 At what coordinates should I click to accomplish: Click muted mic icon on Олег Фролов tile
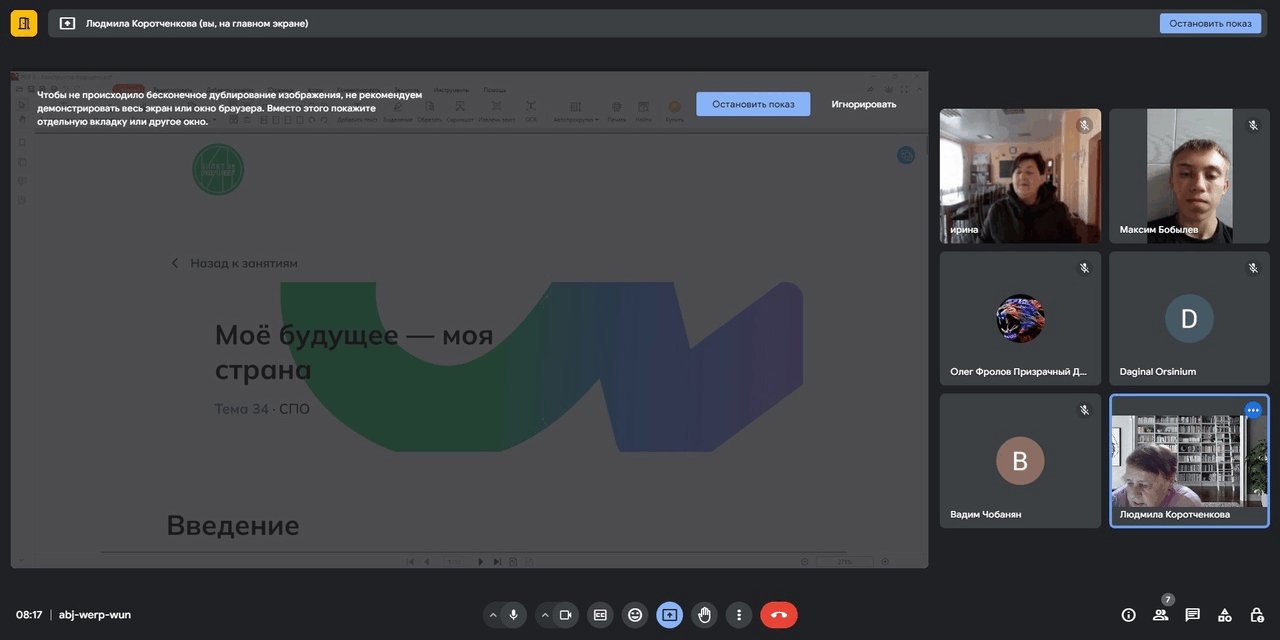click(1084, 268)
